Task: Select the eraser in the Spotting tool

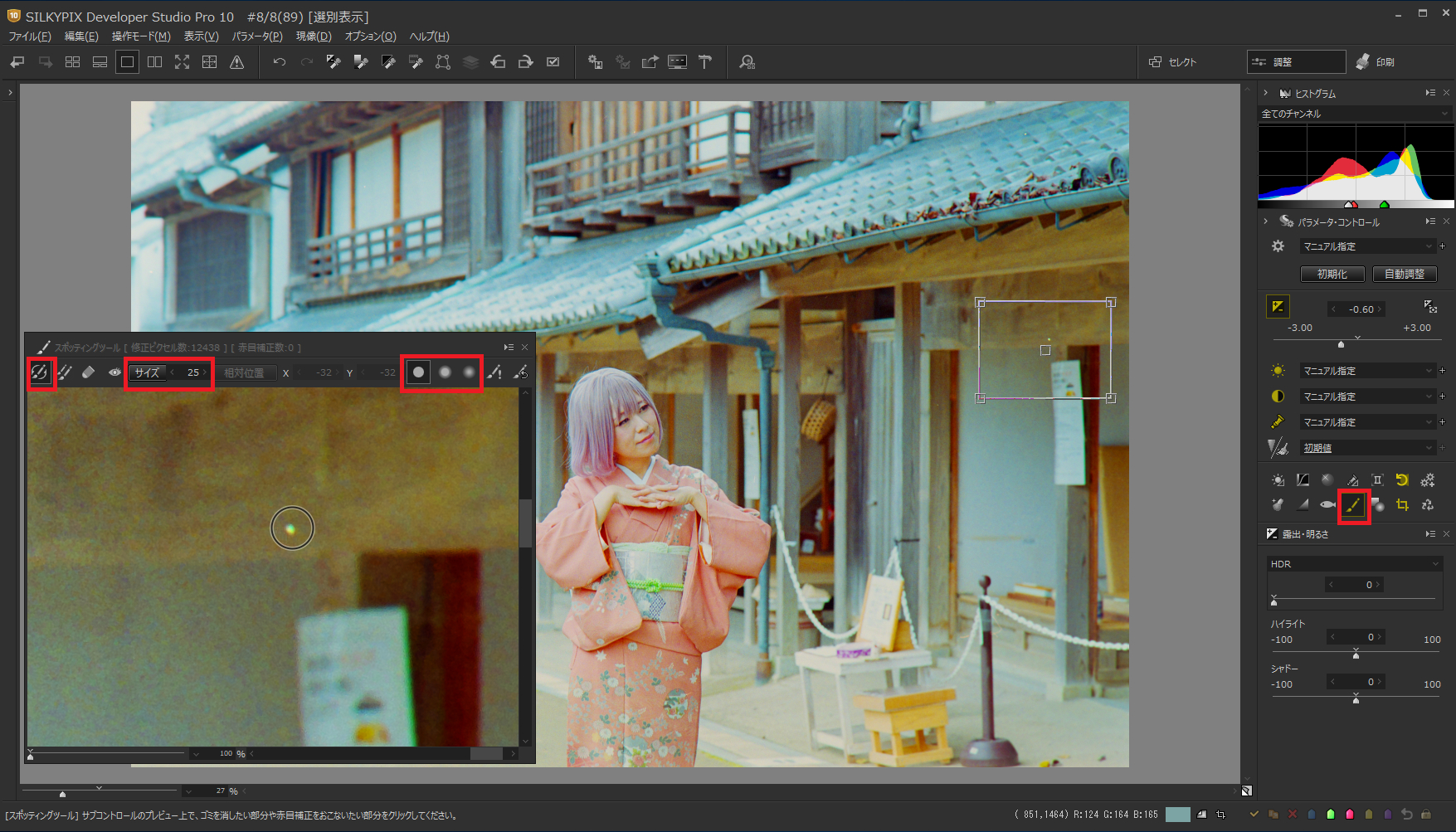Action: click(x=89, y=372)
